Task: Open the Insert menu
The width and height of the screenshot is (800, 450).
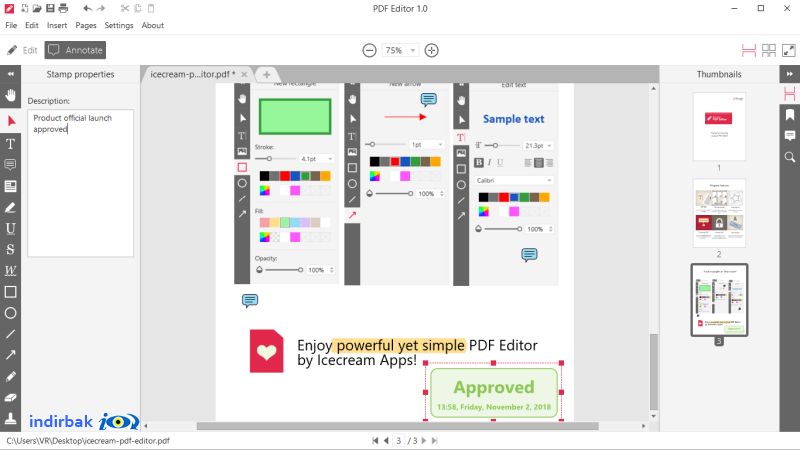Action: [x=57, y=26]
